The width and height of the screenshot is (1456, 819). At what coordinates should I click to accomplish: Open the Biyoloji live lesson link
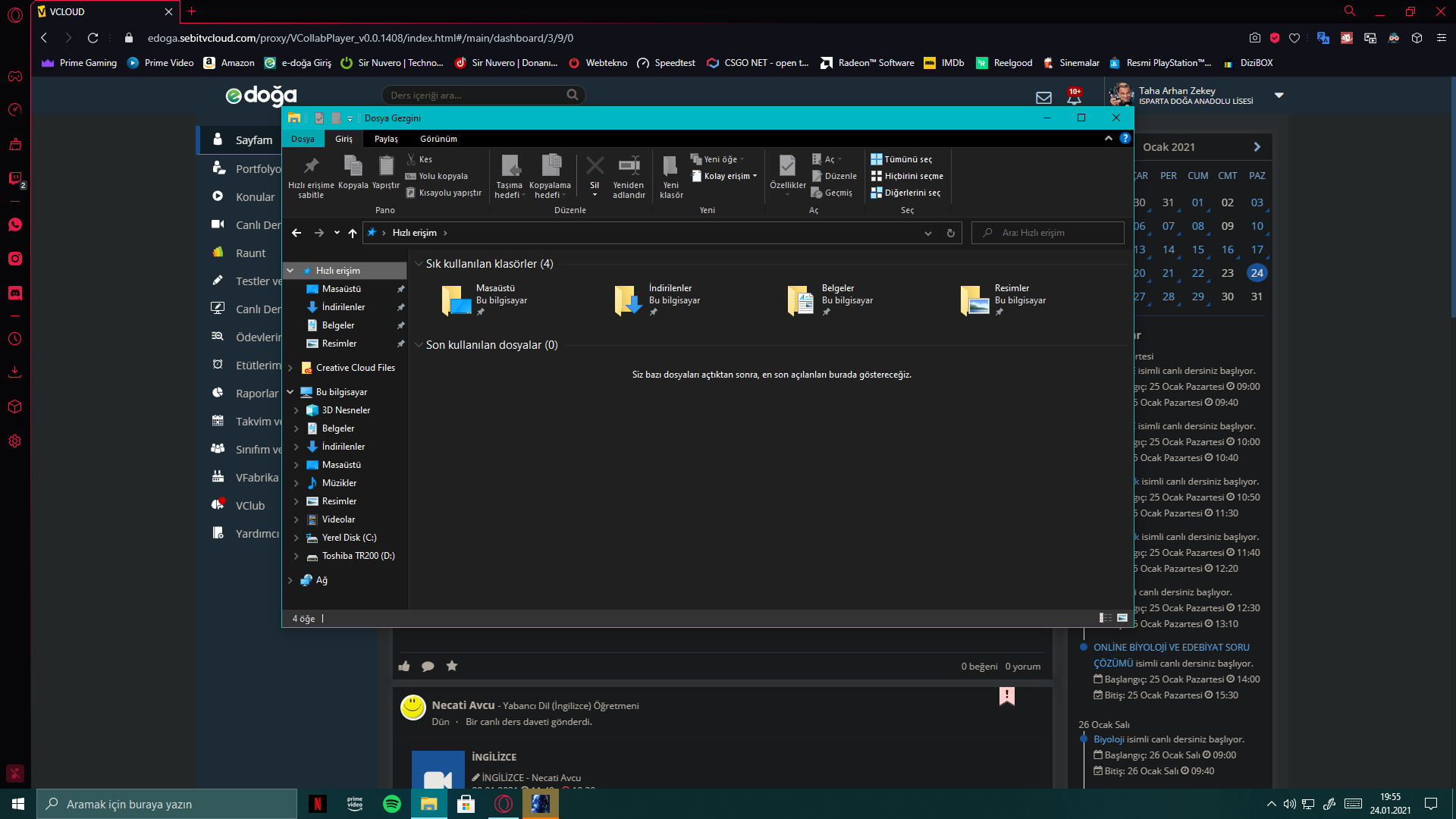click(1108, 739)
